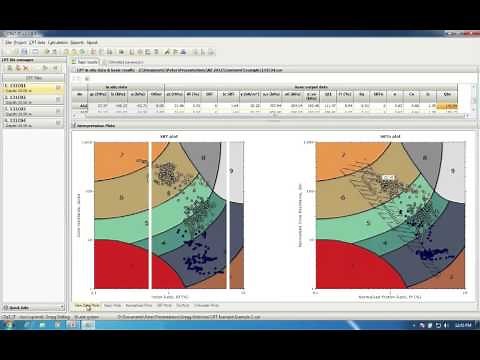Click the Interpretation Plots panel header
Screen dimensions: 480x360
[x=273, y=126]
